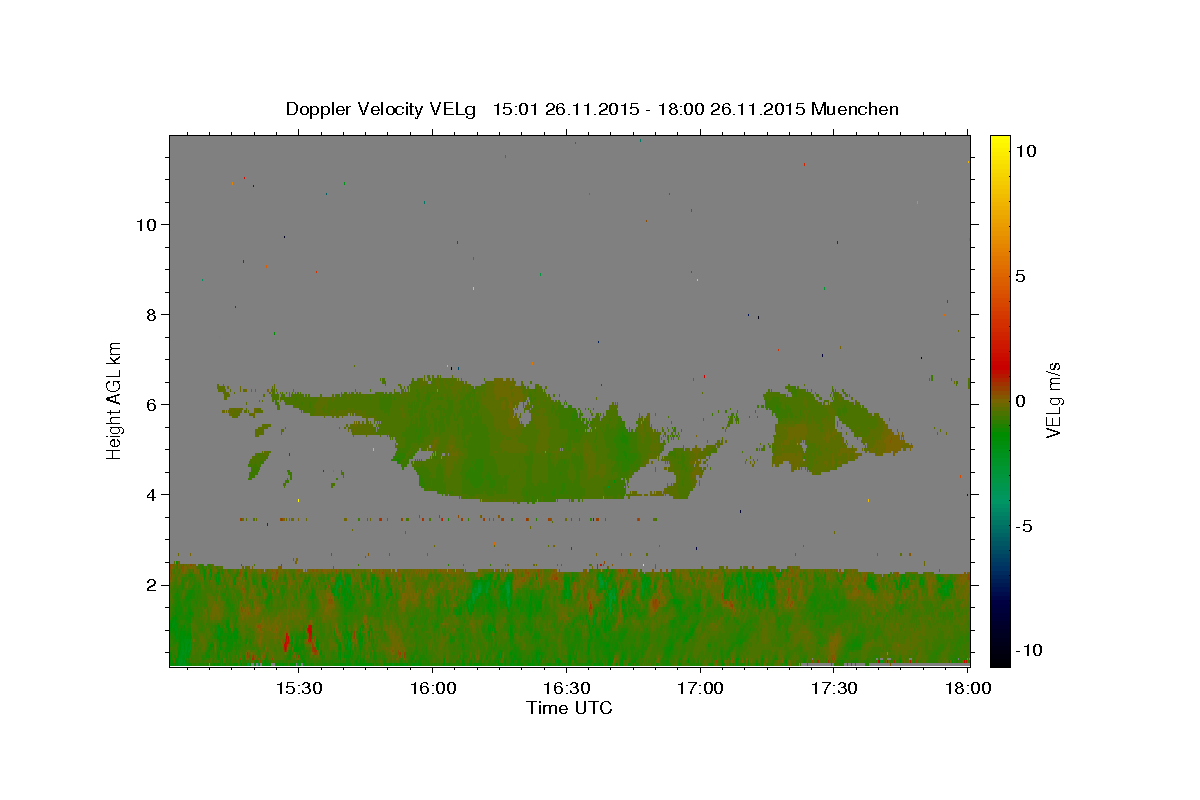Click the black bottom of the colorbar
This screenshot has width=1200, height=800.
pyautogui.click(x=999, y=655)
